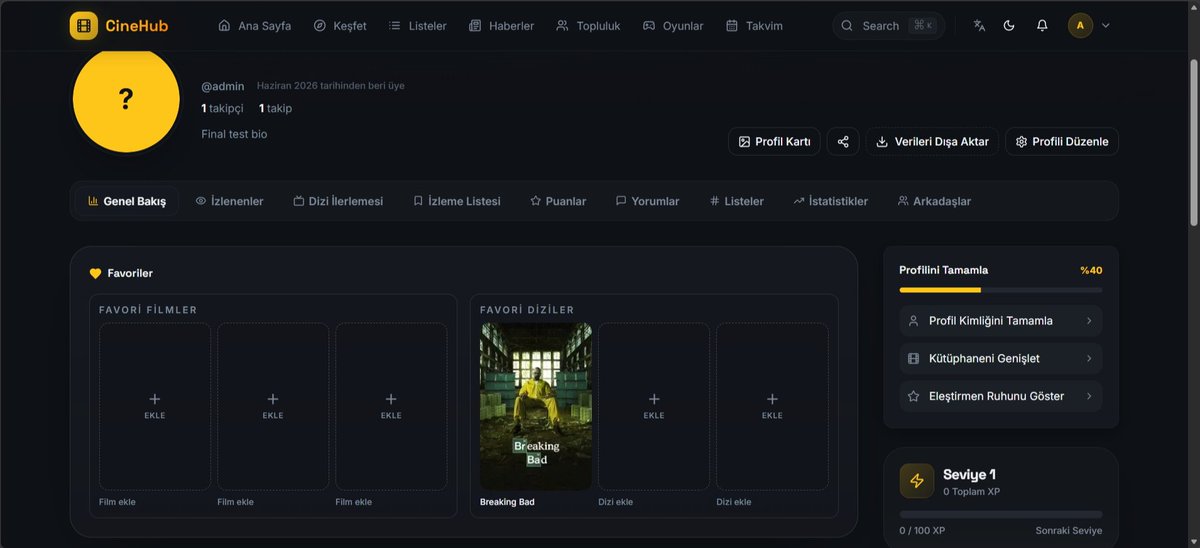The height and width of the screenshot is (548, 1200).
Task: Open Topluluk navigation item
Action: coord(588,25)
